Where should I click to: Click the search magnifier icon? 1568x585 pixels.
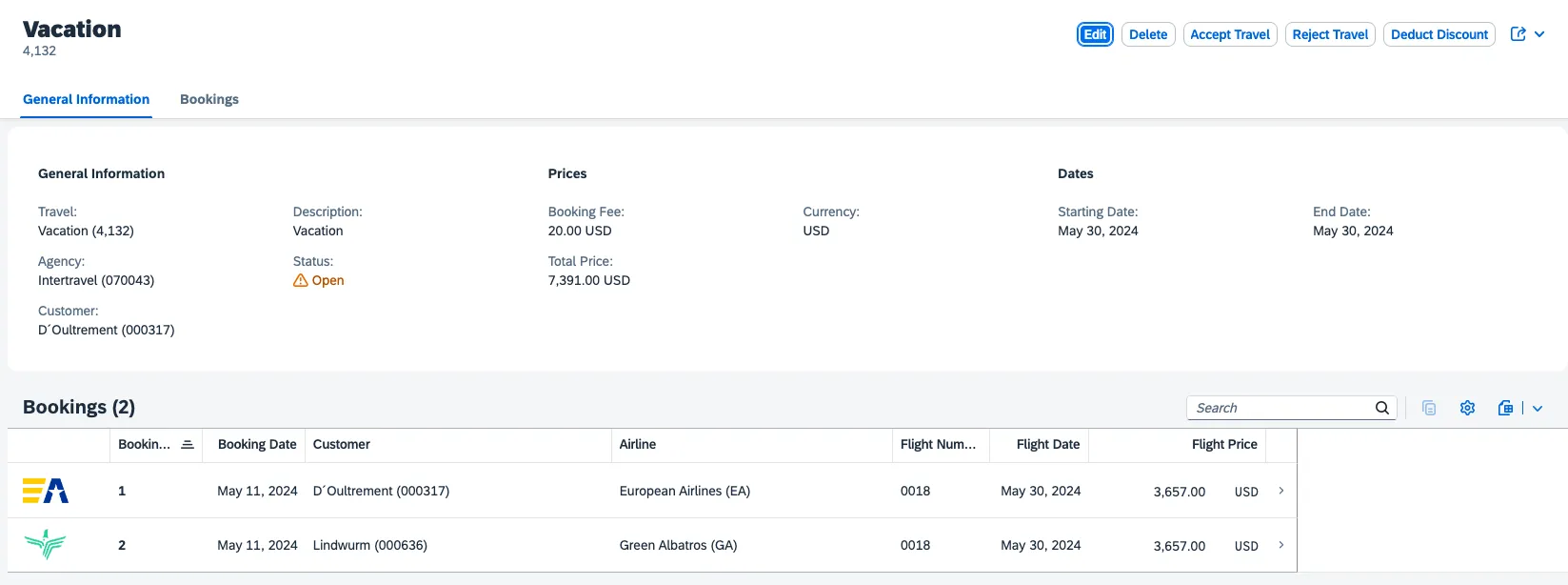tap(1382, 408)
